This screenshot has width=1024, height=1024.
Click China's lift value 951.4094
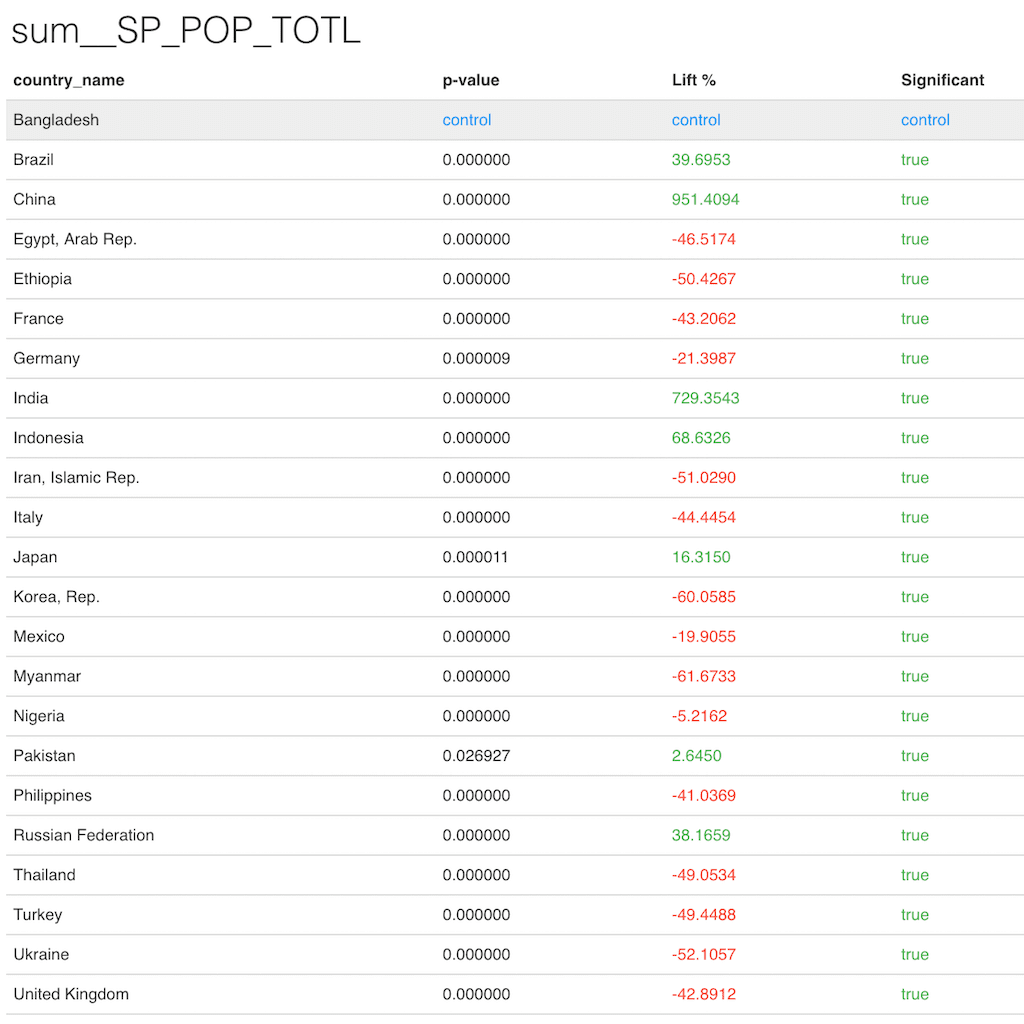click(705, 199)
